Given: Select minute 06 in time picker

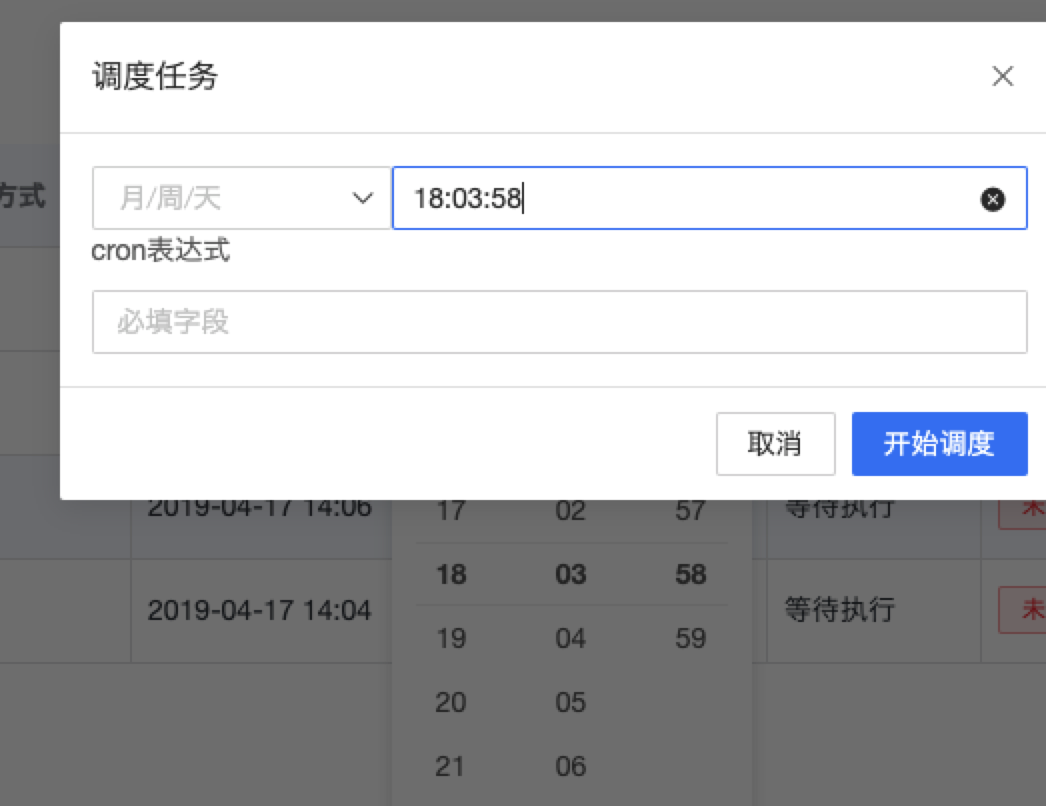Looking at the screenshot, I should coord(570,766).
